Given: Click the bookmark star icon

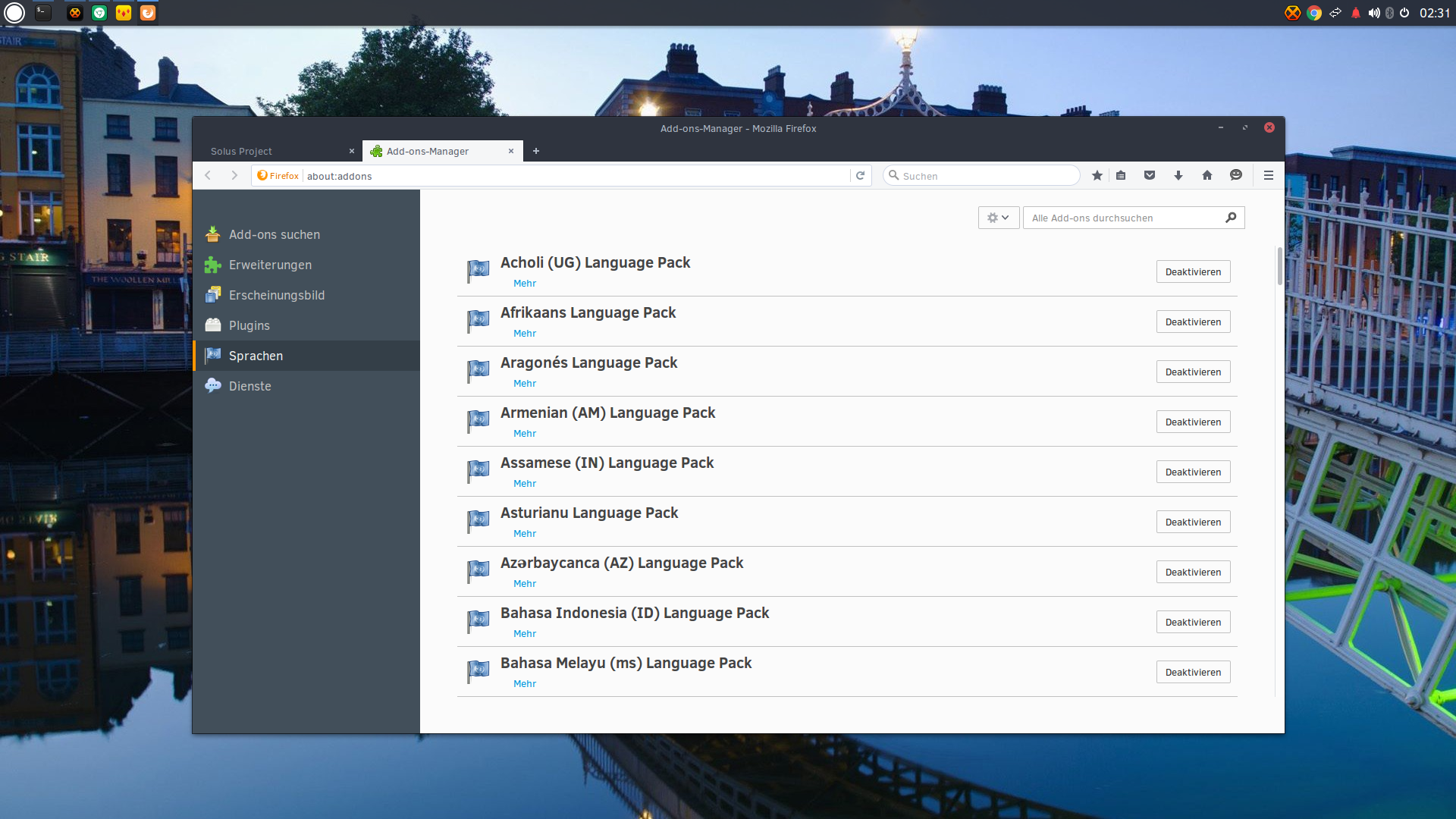Looking at the screenshot, I should pos(1097,175).
